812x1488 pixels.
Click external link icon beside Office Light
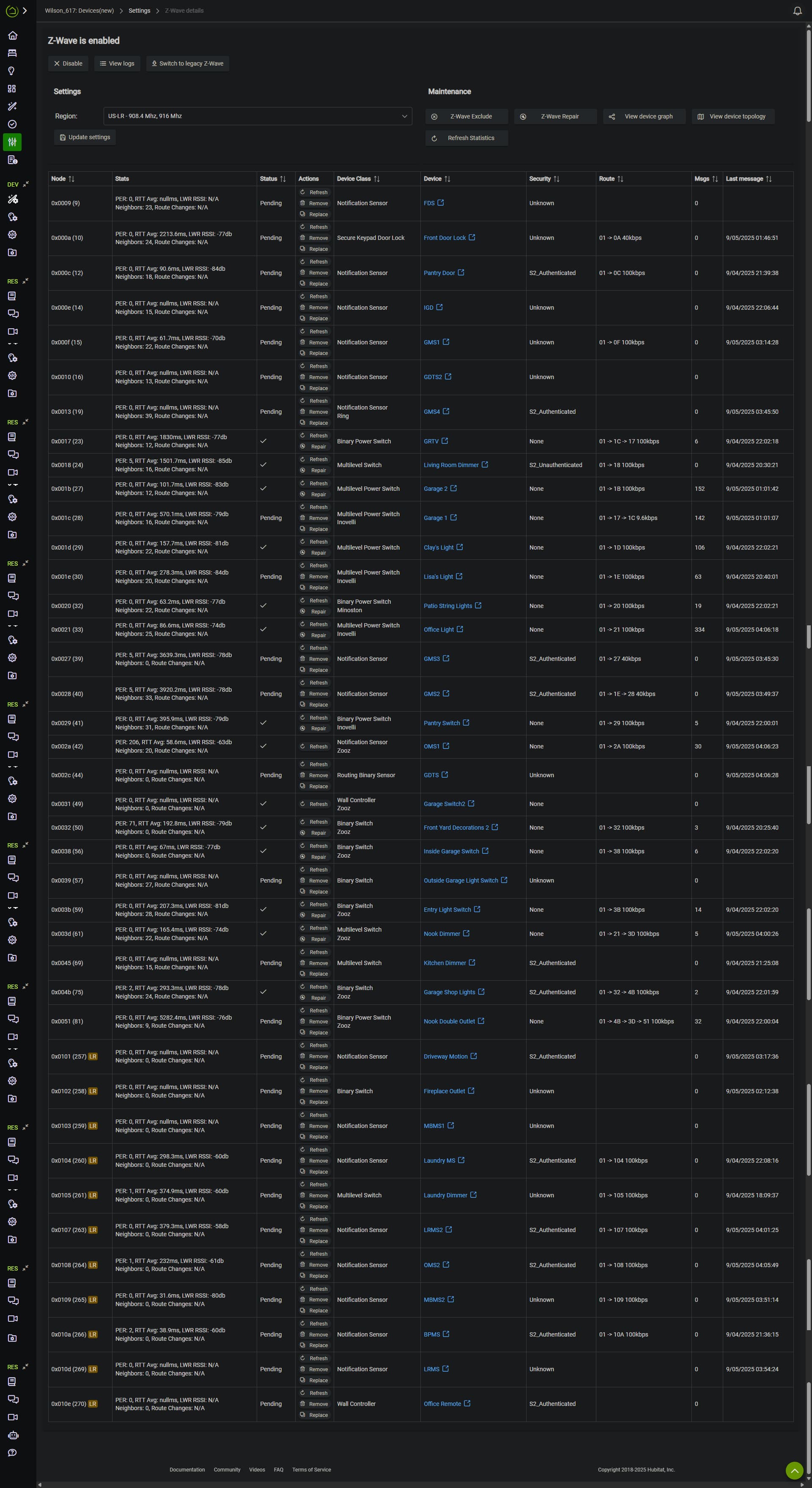460,629
